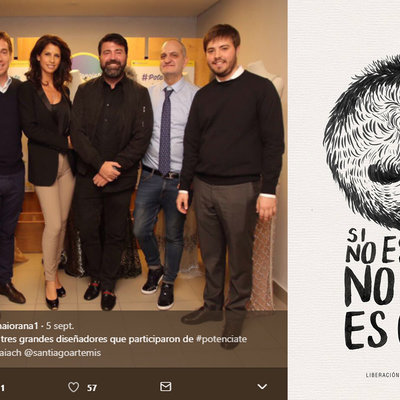Screen dimensions: 400x400
Task: Open the maiorana1 author profile name
Action: pos(19,326)
